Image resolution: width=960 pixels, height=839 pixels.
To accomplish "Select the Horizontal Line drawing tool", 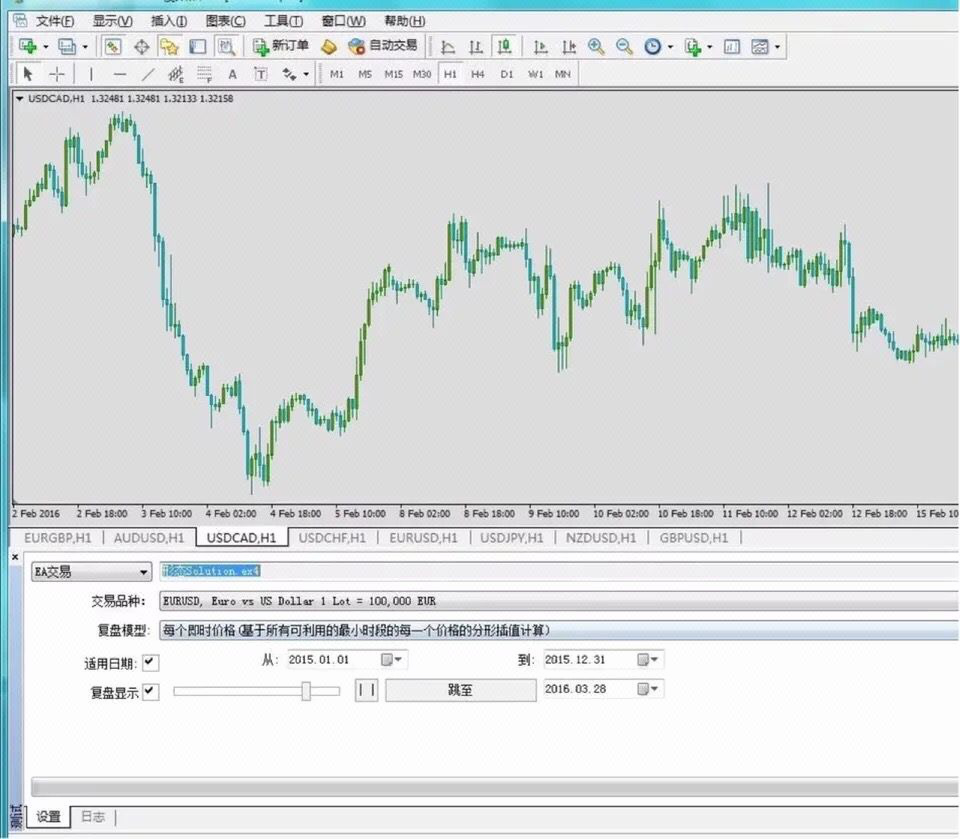I will pos(119,74).
